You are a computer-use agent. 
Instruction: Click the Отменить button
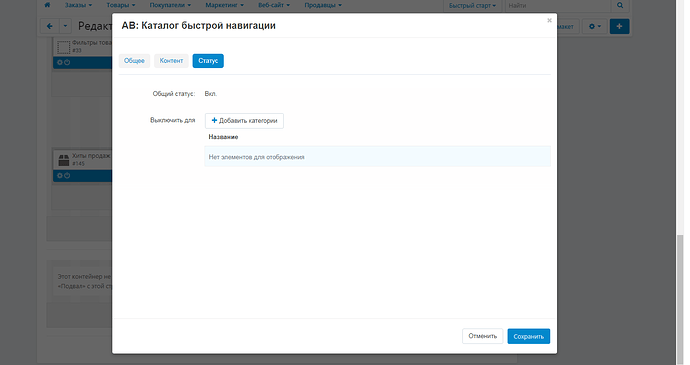click(482, 336)
